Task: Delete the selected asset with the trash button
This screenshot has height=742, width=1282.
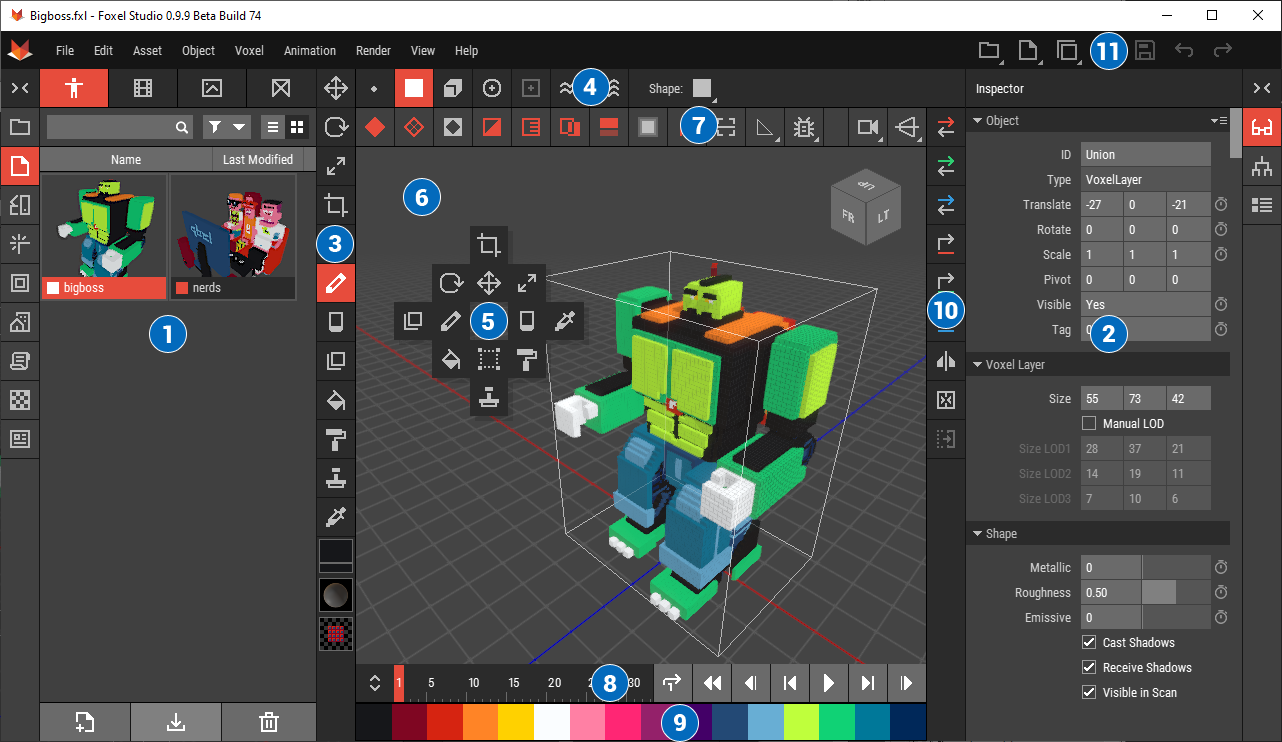Action: click(x=267, y=722)
